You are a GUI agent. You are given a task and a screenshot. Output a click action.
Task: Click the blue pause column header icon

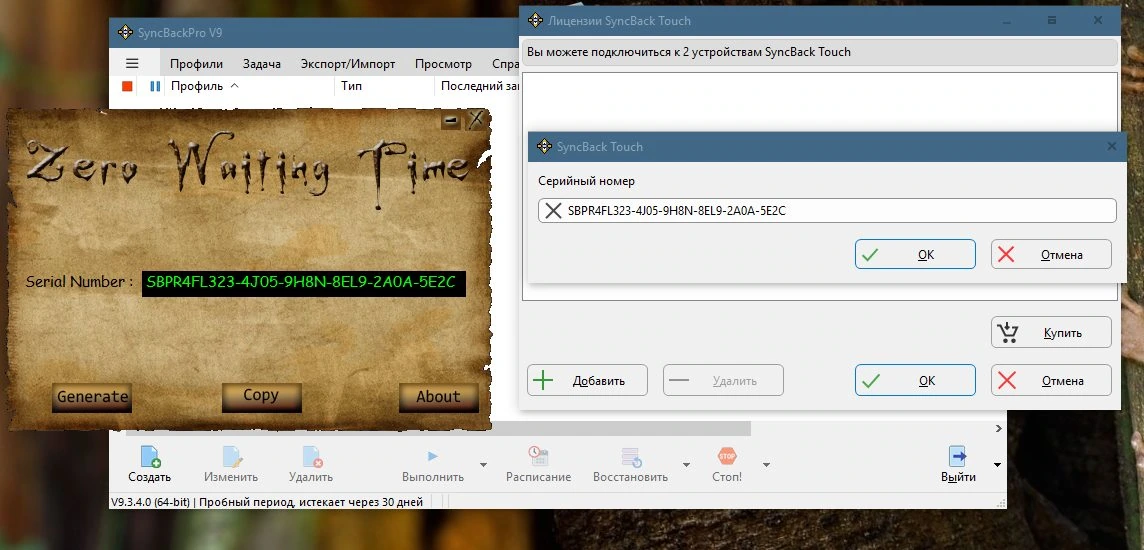coord(155,86)
